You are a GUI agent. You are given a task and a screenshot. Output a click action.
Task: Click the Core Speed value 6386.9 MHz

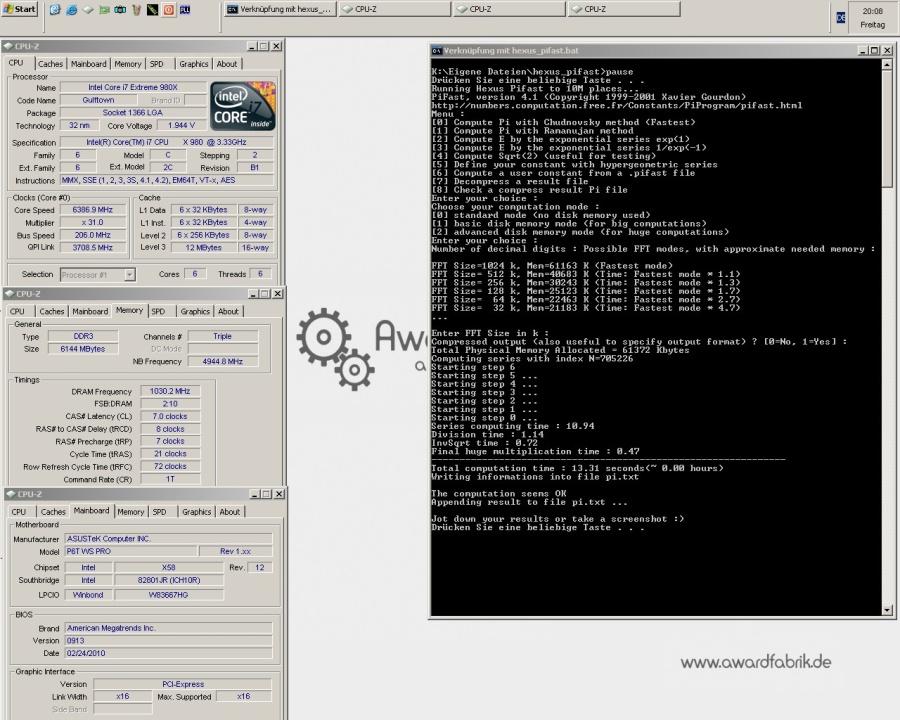tap(92, 210)
